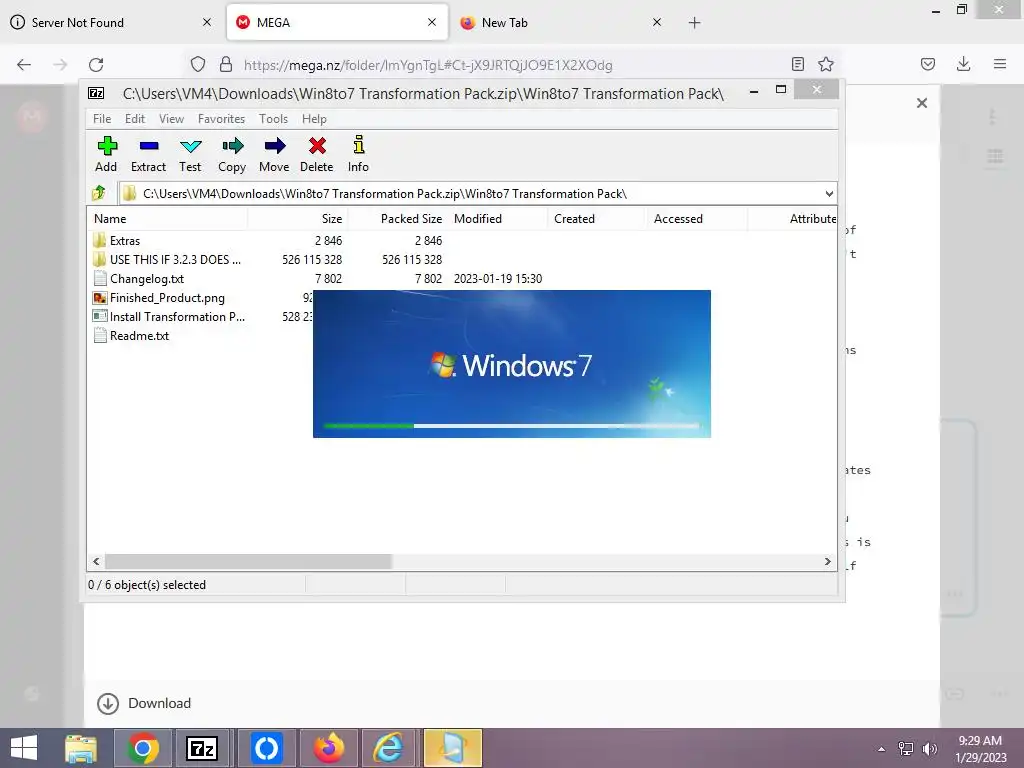Open the Tools menu

point(273,119)
